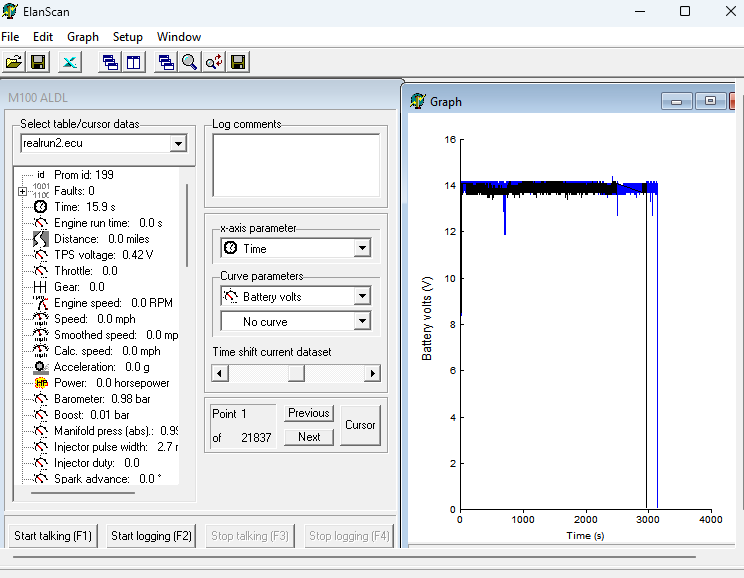Screen dimensions: 744x578
Task: Click the gauge icon on the Barometer row
Action: coord(41,399)
